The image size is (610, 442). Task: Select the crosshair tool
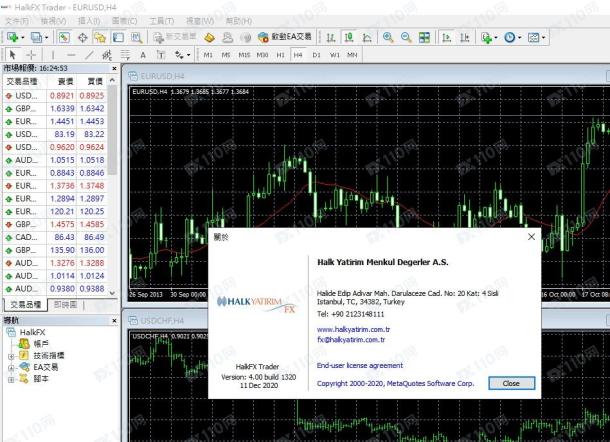pos(31,55)
